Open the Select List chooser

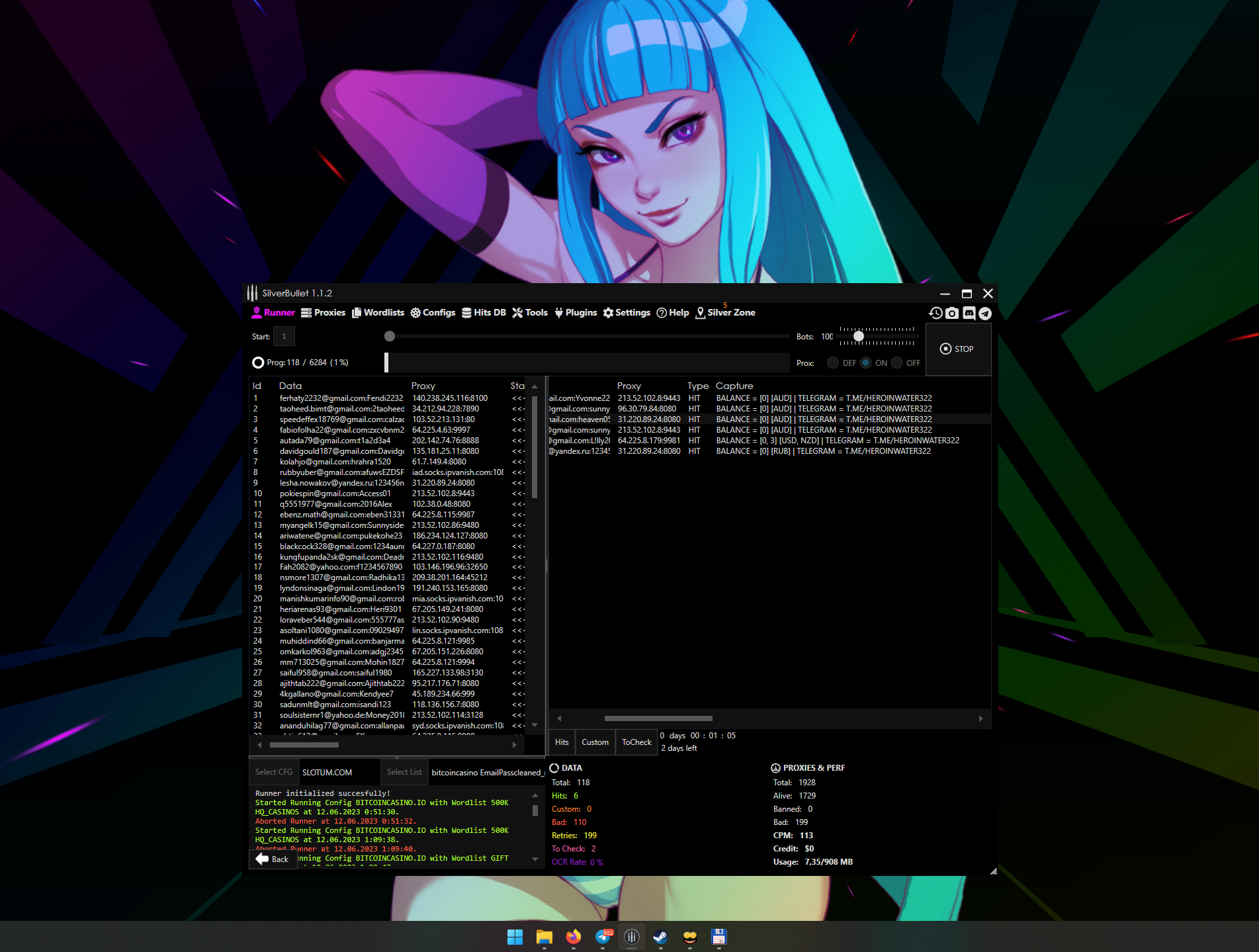point(404,772)
